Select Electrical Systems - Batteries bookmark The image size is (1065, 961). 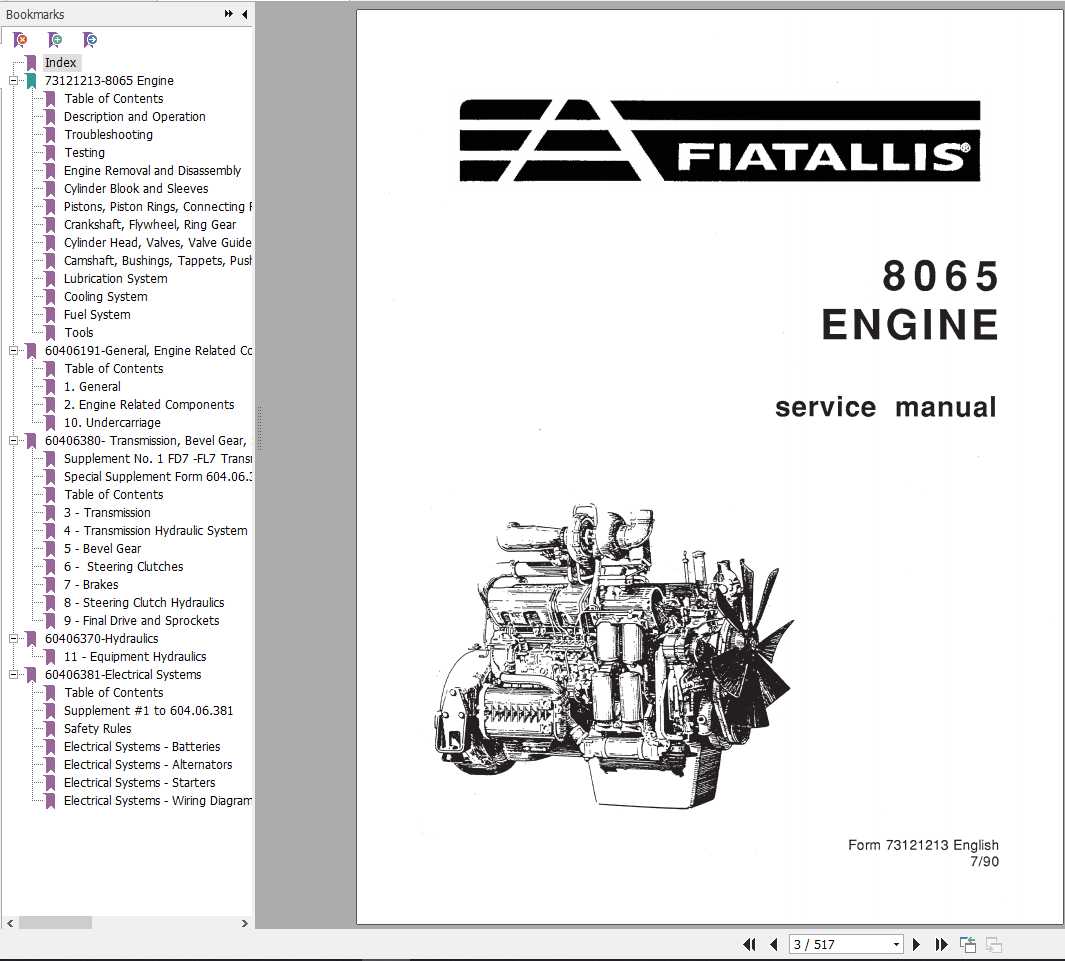pos(142,746)
